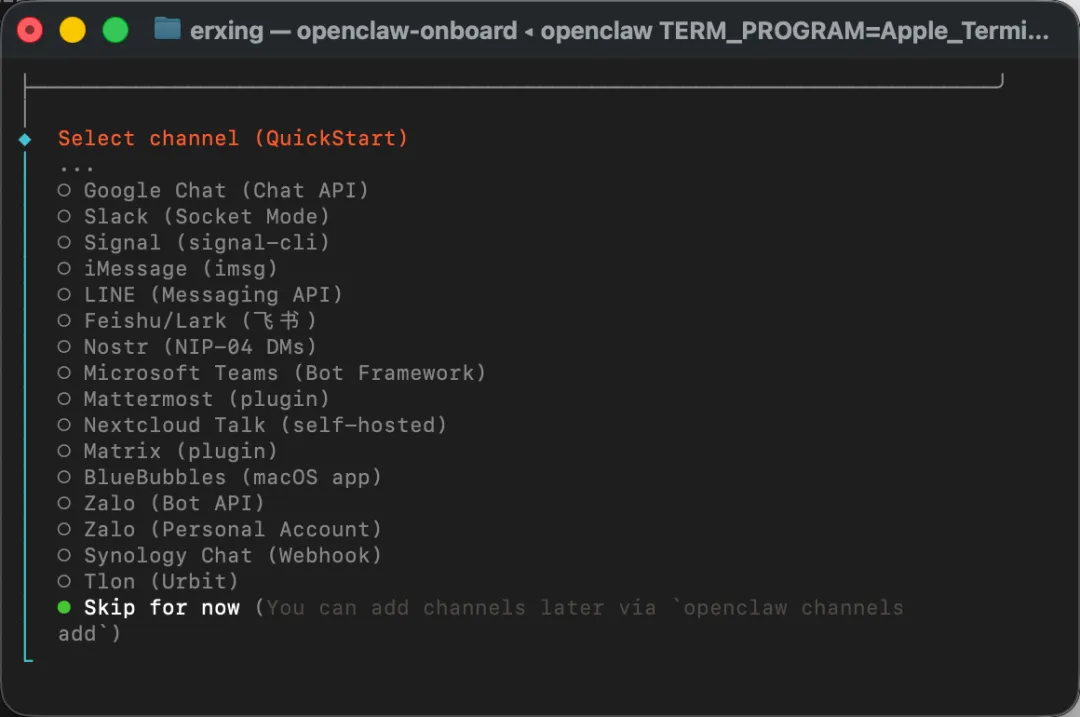Click the Skip for now green radio

pyautogui.click(x=64, y=607)
